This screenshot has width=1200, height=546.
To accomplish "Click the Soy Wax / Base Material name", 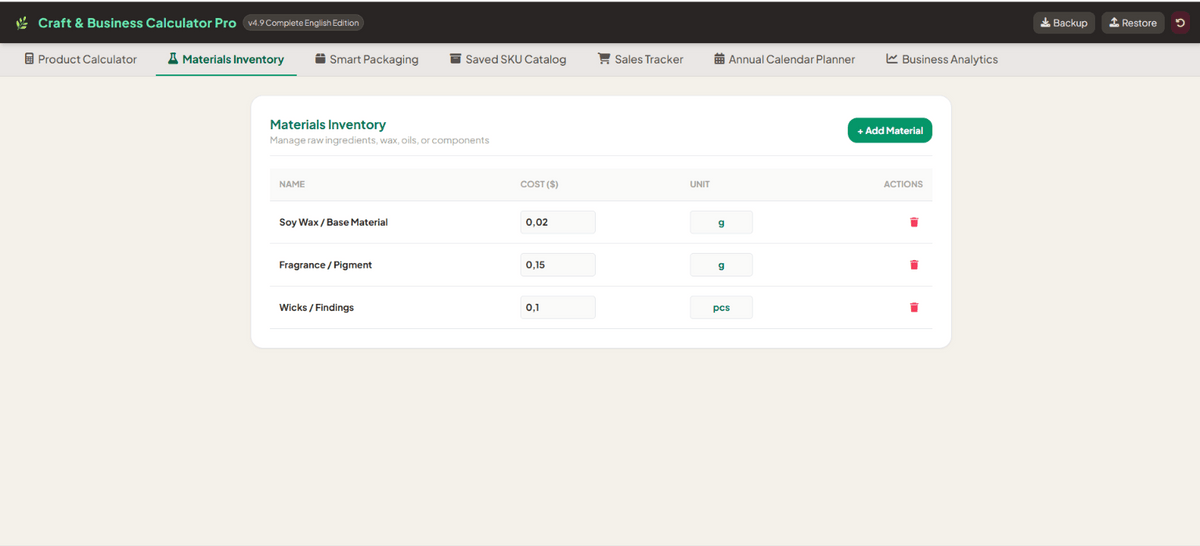I will [333, 222].
